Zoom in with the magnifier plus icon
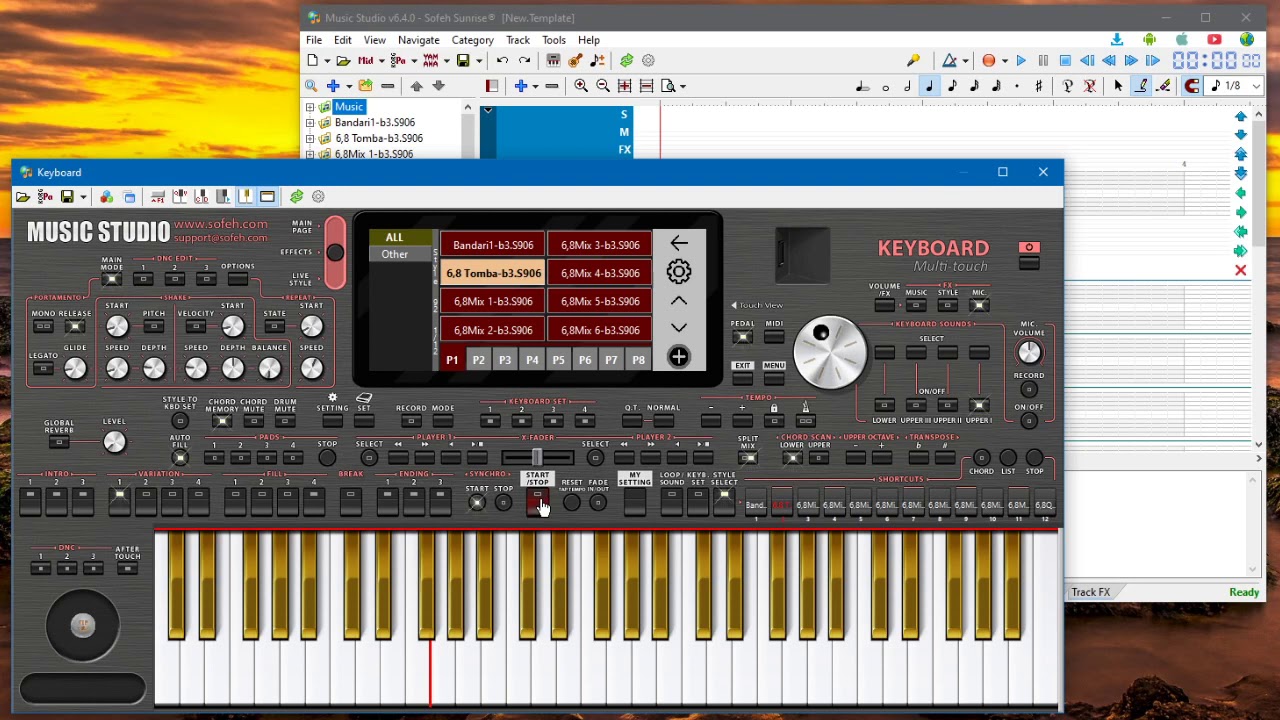This screenshot has width=1280, height=720. coord(581,86)
